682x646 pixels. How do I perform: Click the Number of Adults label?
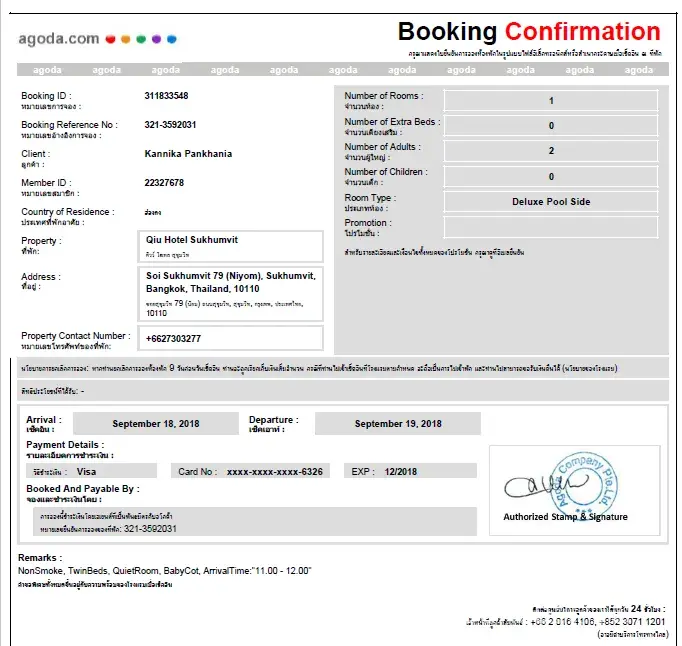coord(382,147)
